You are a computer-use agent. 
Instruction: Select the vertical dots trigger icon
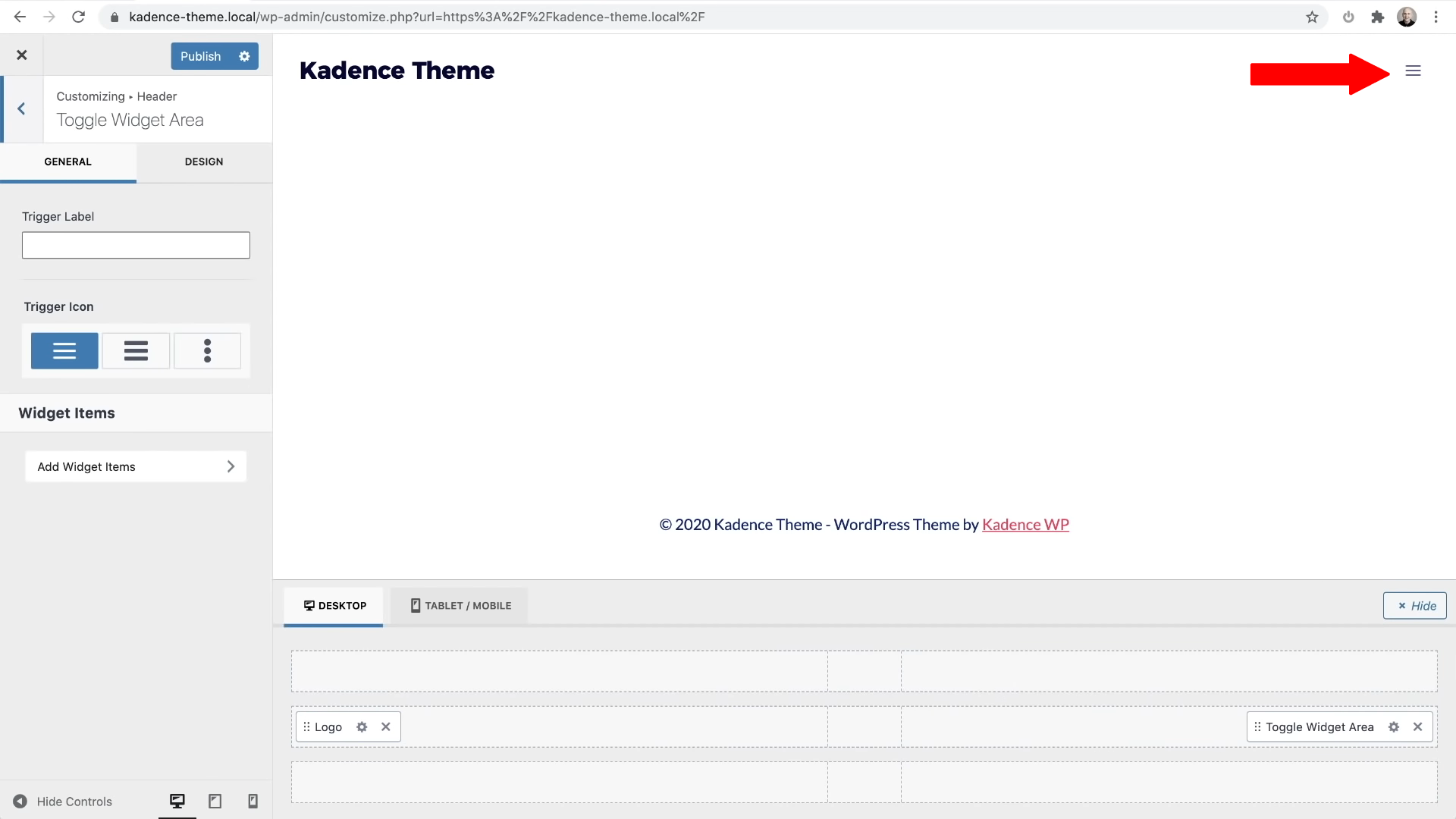(x=207, y=350)
